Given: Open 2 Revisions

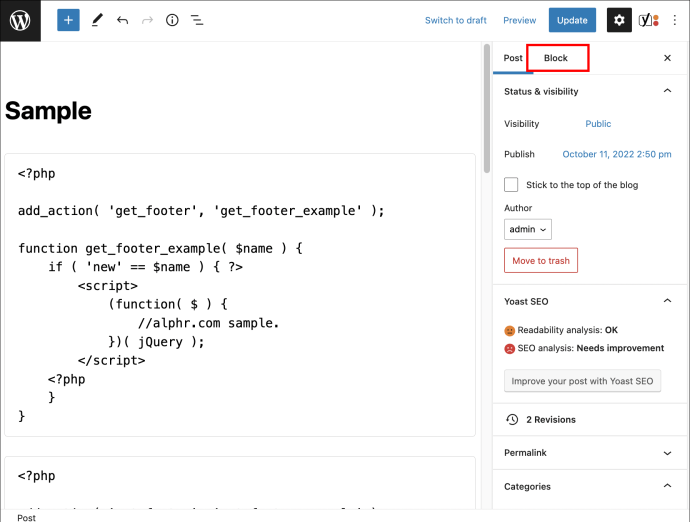Looking at the screenshot, I should coord(551,419).
